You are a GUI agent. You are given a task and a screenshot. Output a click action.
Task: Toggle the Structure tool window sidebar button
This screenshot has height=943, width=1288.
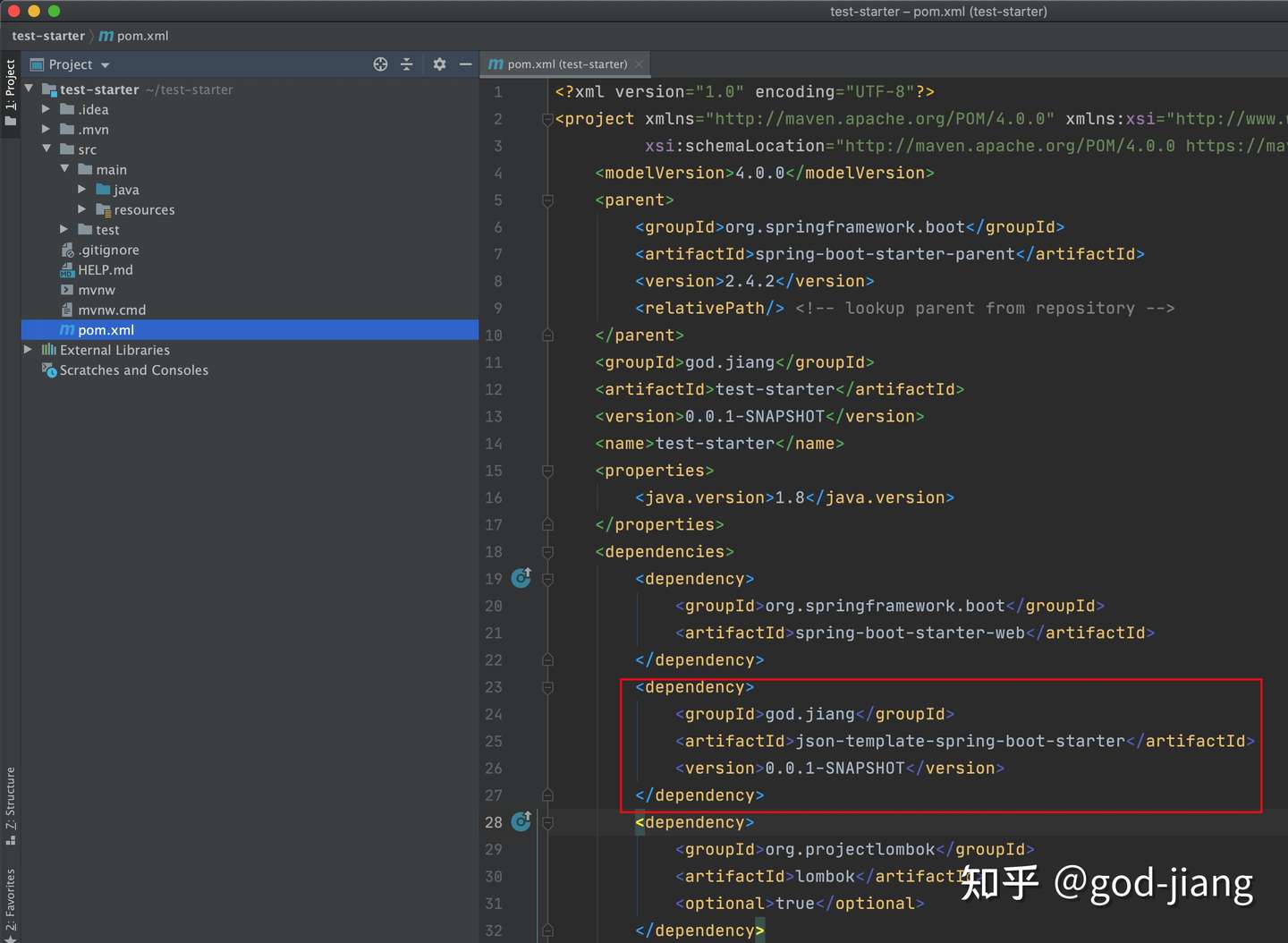coord(10,806)
